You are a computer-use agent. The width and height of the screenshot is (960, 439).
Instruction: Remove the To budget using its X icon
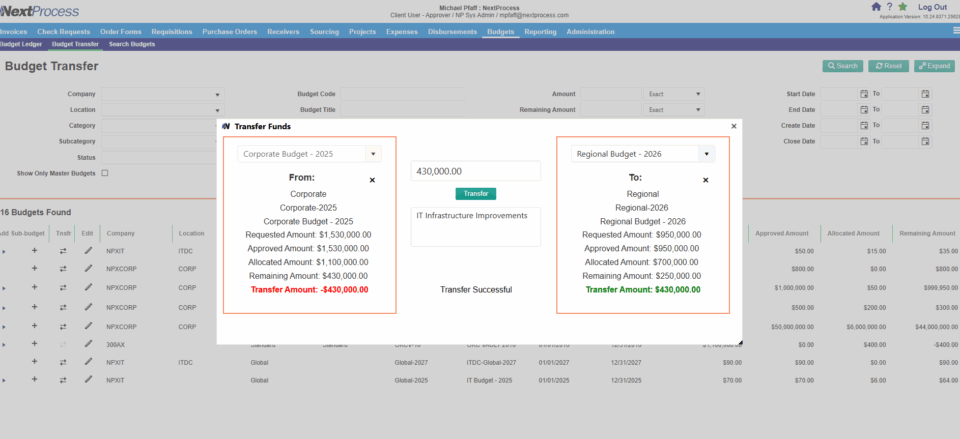coord(706,180)
